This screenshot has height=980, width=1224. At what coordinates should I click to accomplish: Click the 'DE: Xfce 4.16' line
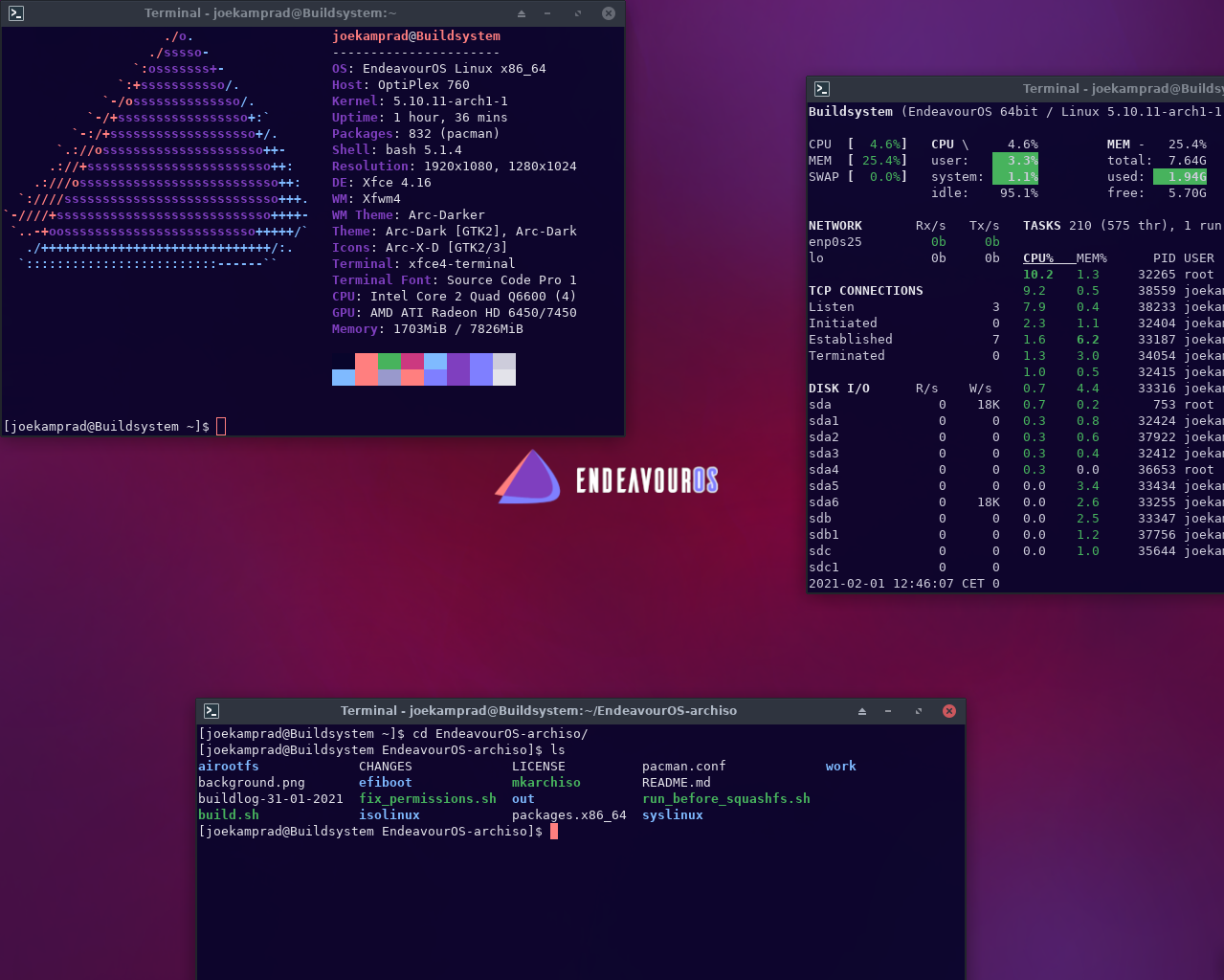[382, 182]
